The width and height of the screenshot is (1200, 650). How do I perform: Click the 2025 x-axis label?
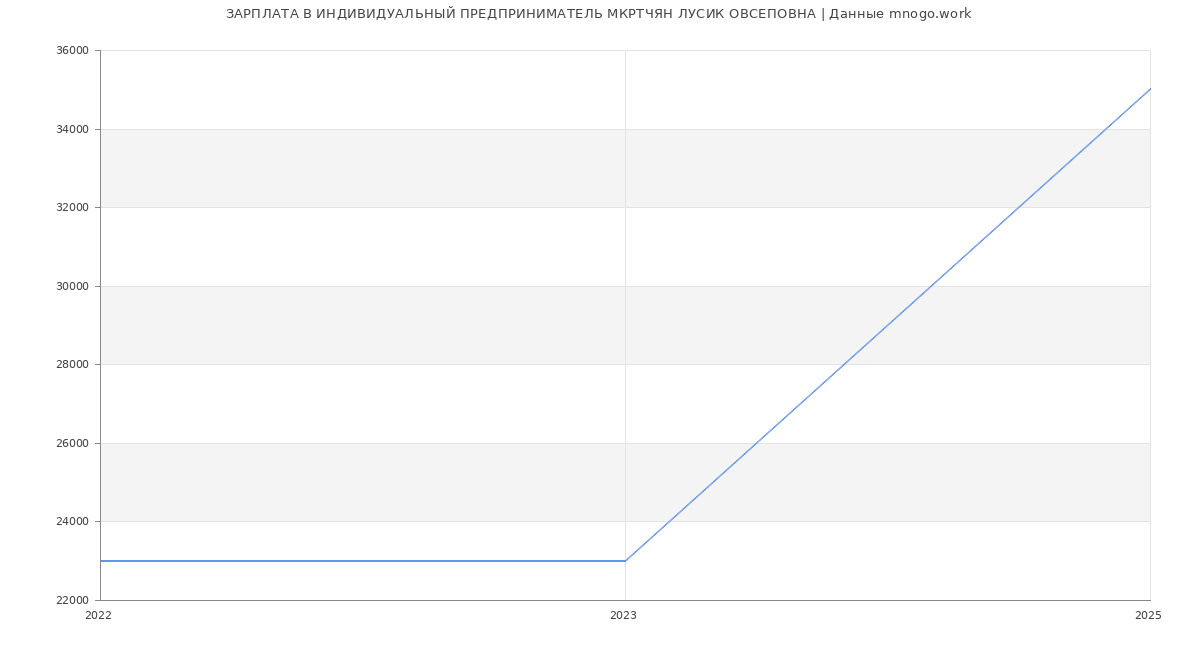pos(1148,616)
